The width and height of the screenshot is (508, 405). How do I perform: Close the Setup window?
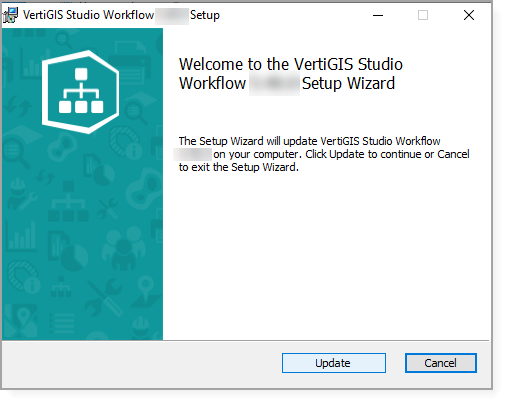tap(469, 15)
